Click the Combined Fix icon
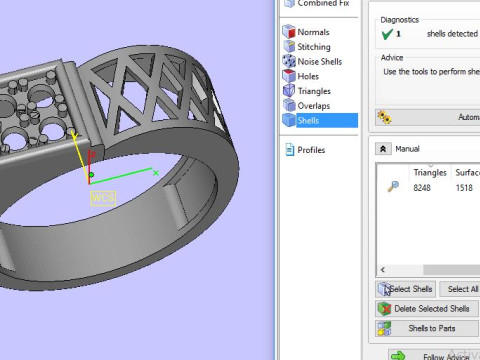The image size is (480, 360). point(289,3)
